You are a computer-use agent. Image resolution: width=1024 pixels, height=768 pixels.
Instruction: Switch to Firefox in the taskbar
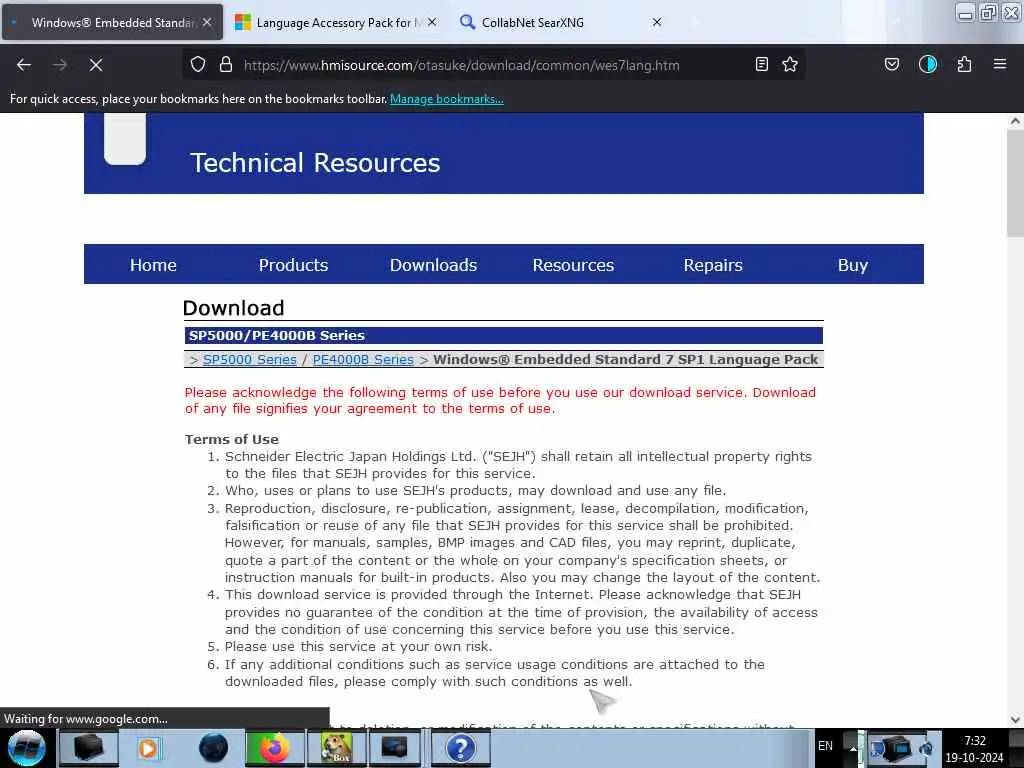(275, 748)
